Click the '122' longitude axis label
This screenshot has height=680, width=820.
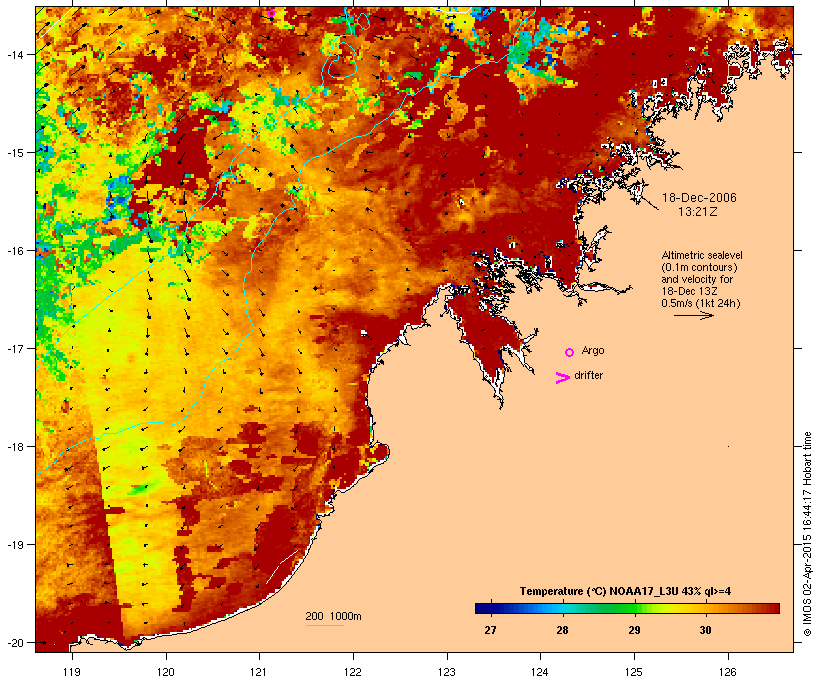pos(353,672)
